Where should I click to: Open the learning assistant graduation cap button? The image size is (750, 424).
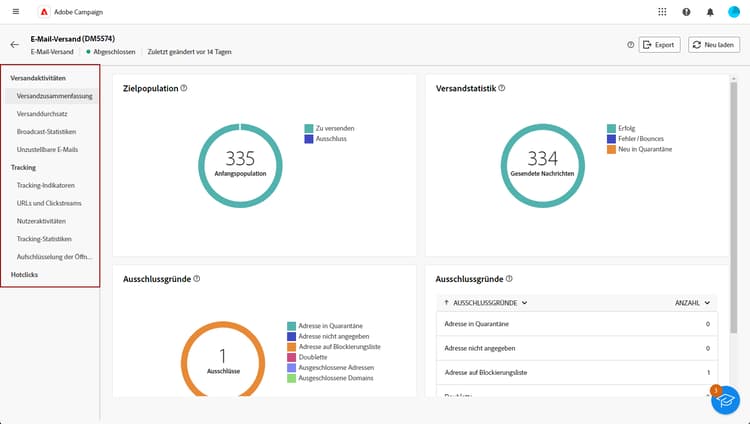(x=725, y=400)
